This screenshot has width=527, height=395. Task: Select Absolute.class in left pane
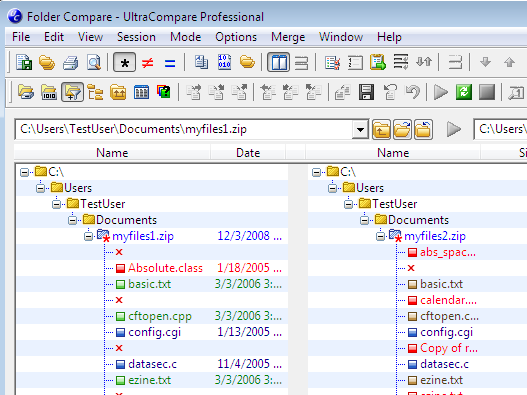pos(165,268)
